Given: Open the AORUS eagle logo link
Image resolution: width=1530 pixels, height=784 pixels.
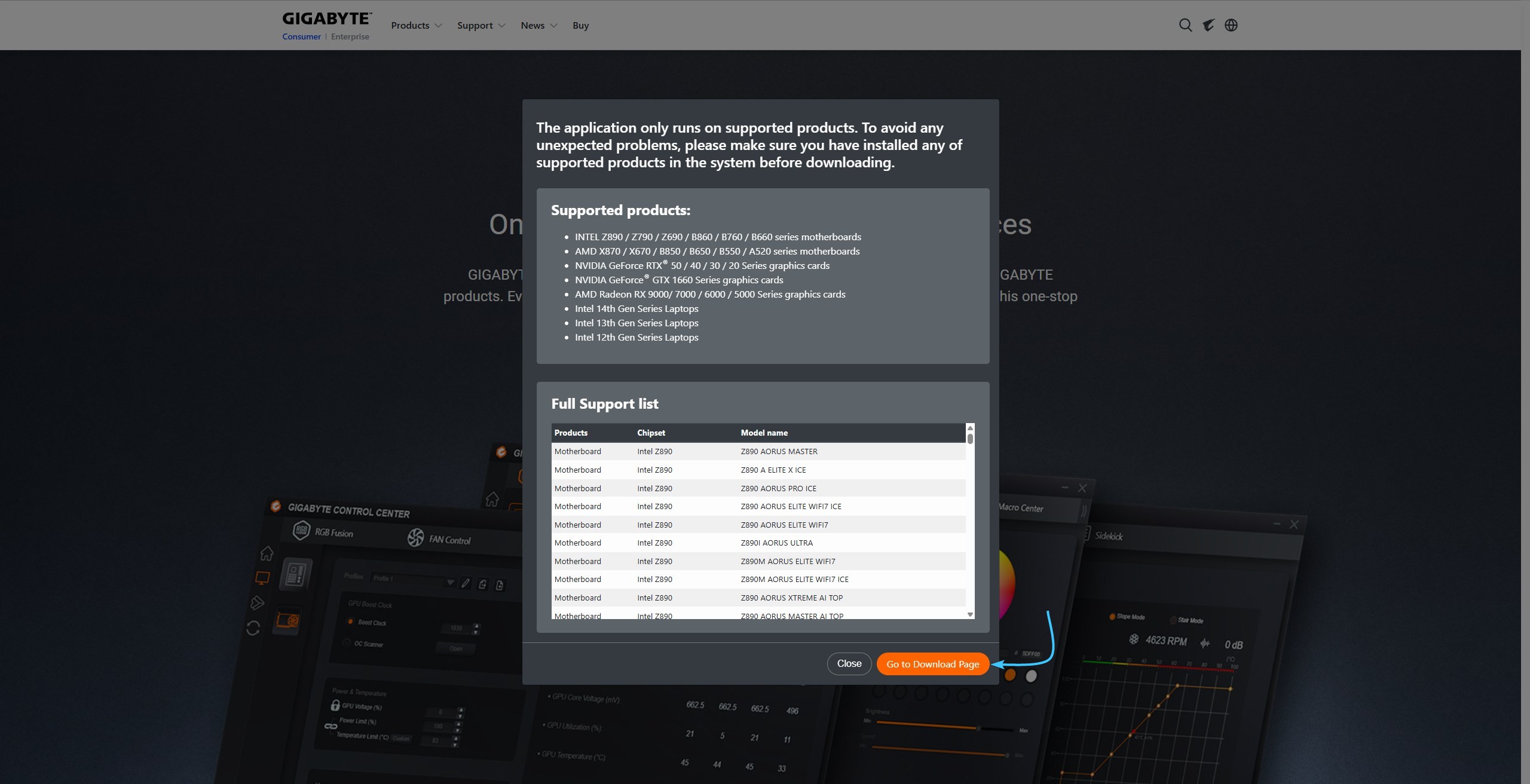Looking at the screenshot, I should point(1208,25).
